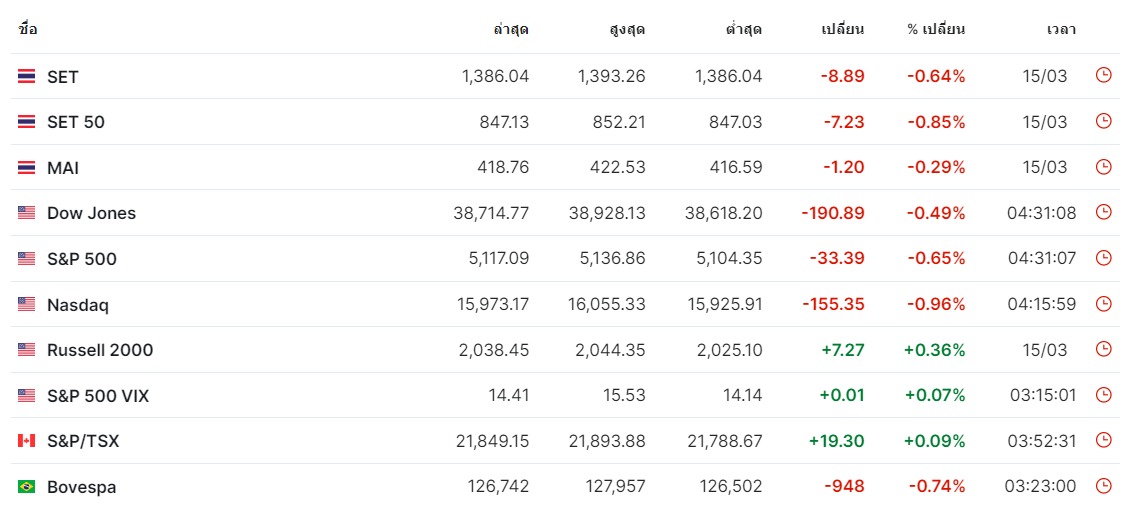Viewport: 1127px width, 508px height.
Task: Click the clock icon in Bovespa row
Action: pos(1103,486)
